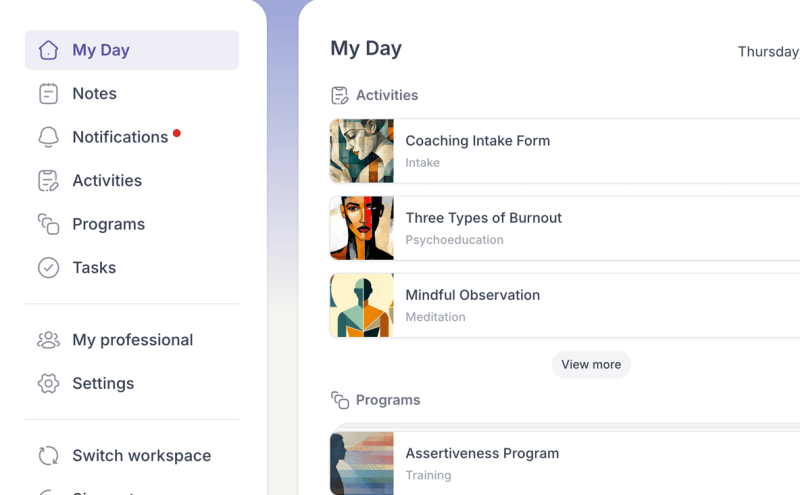Screen dimensions: 800x495
Task: Click the Mindful Observation thumbnail image
Action: pyautogui.click(x=362, y=305)
